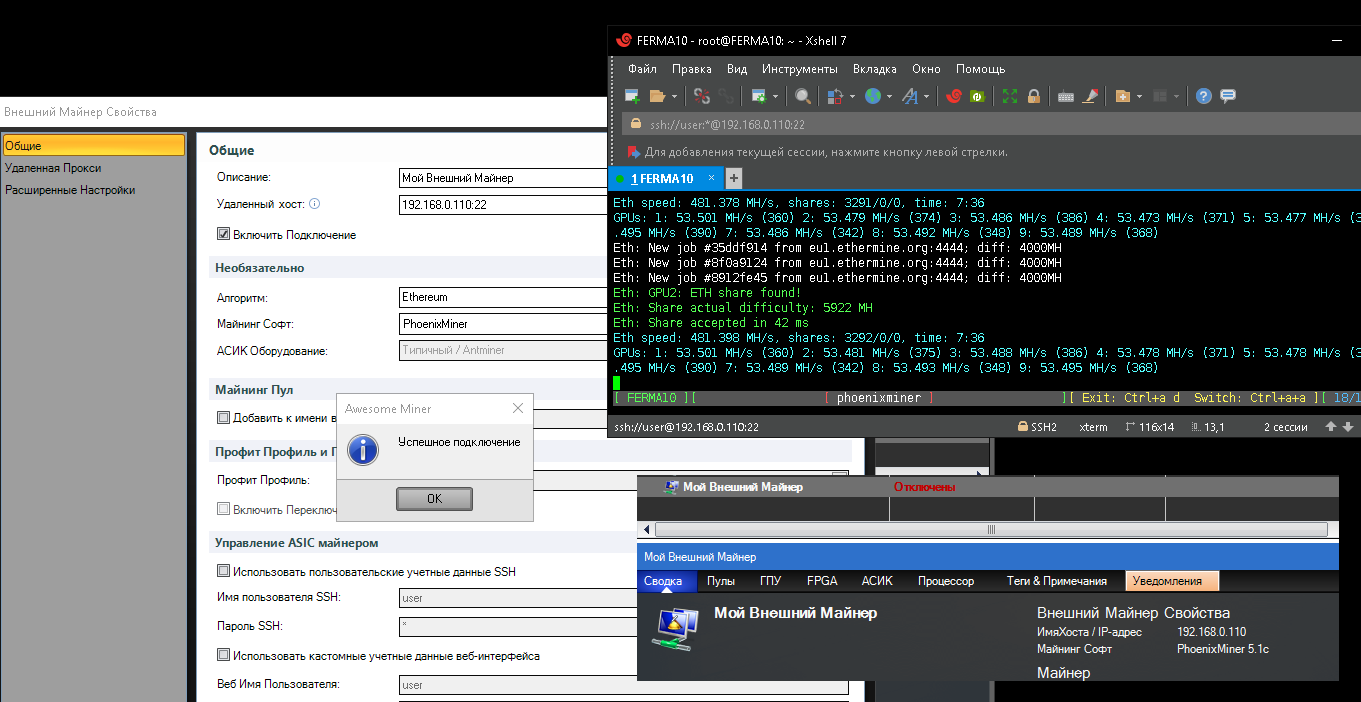Open the Майнинг Софт combo box showing PhoenixMiner
This screenshot has width=1361, height=702.
[503, 324]
